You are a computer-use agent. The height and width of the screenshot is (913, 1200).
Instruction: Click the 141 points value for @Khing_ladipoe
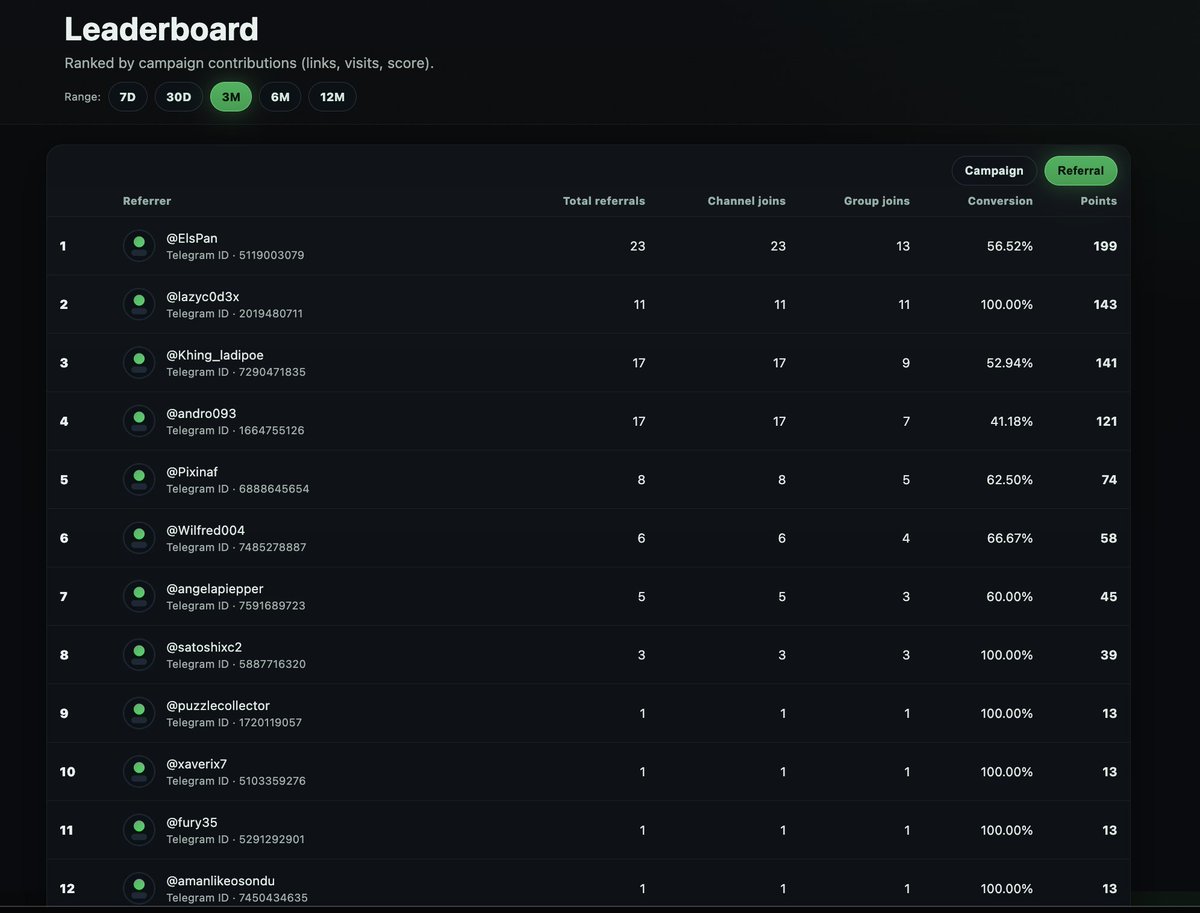pos(1106,363)
